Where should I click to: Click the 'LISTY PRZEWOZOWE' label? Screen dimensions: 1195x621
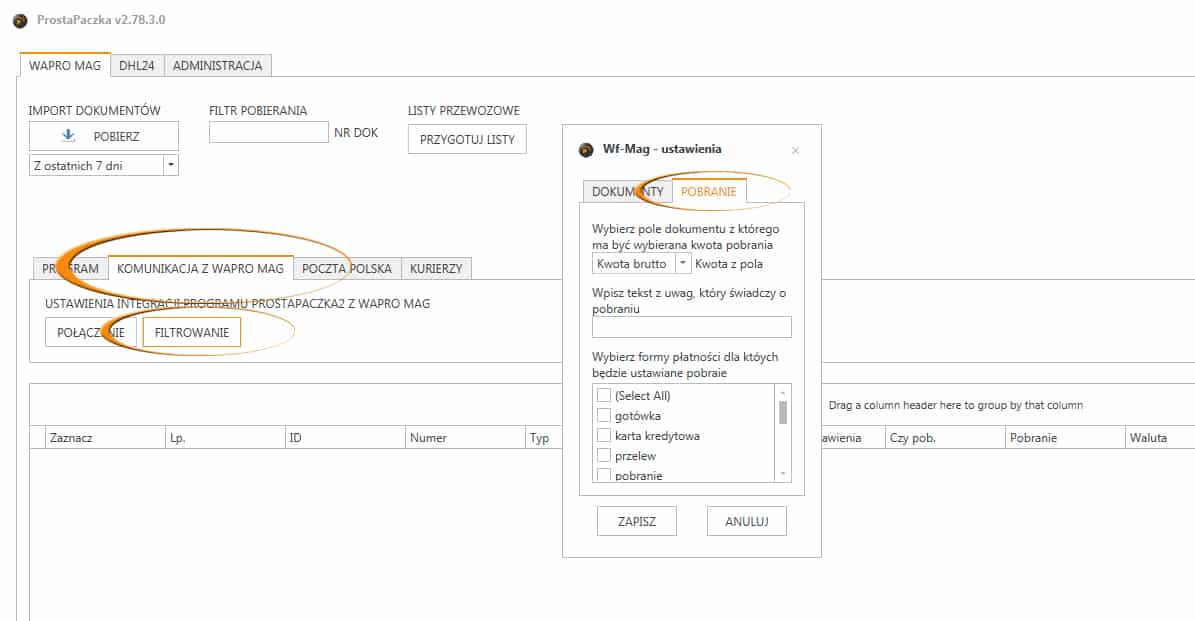pos(464,110)
